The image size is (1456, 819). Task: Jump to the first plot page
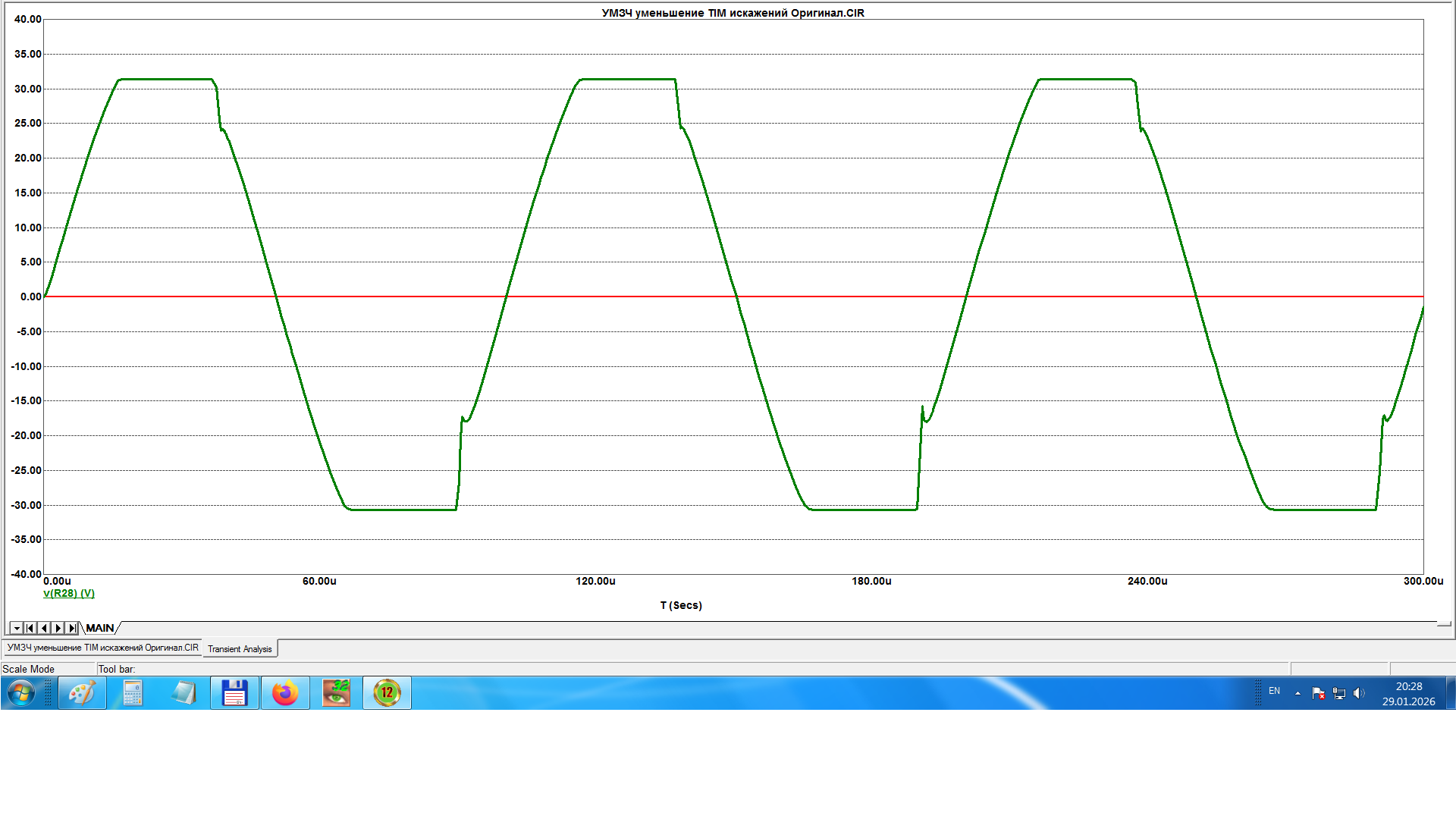click(30, 628)
